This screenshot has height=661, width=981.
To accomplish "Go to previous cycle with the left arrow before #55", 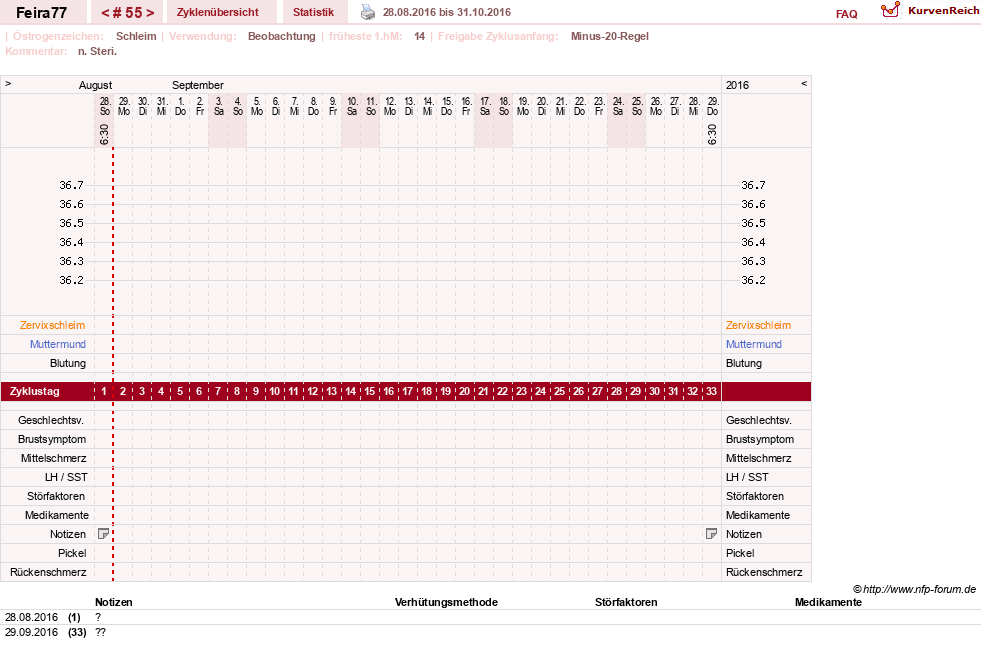I will click(105, 13).
